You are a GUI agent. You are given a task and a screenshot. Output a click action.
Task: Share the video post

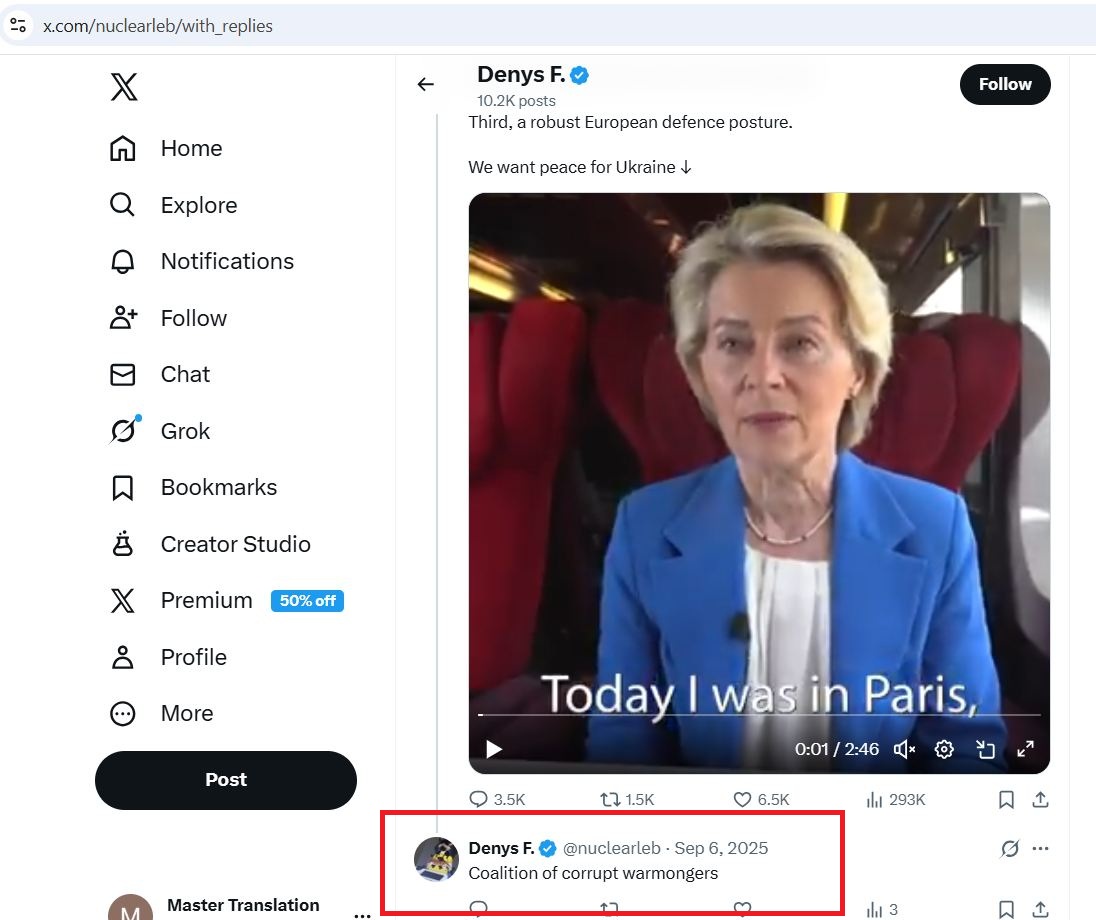pos(1040,799)
